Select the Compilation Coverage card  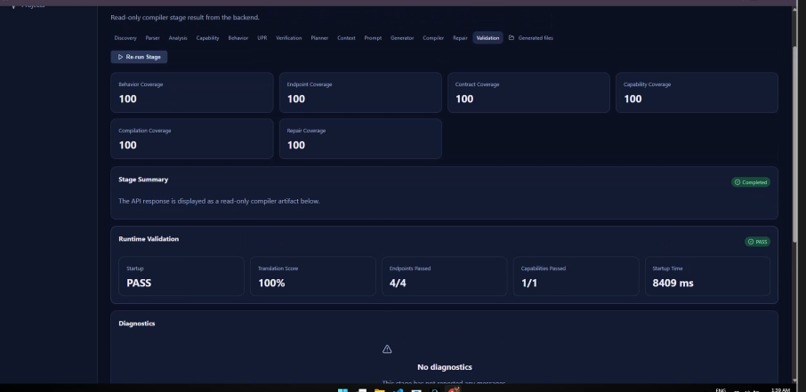point(192,139)
